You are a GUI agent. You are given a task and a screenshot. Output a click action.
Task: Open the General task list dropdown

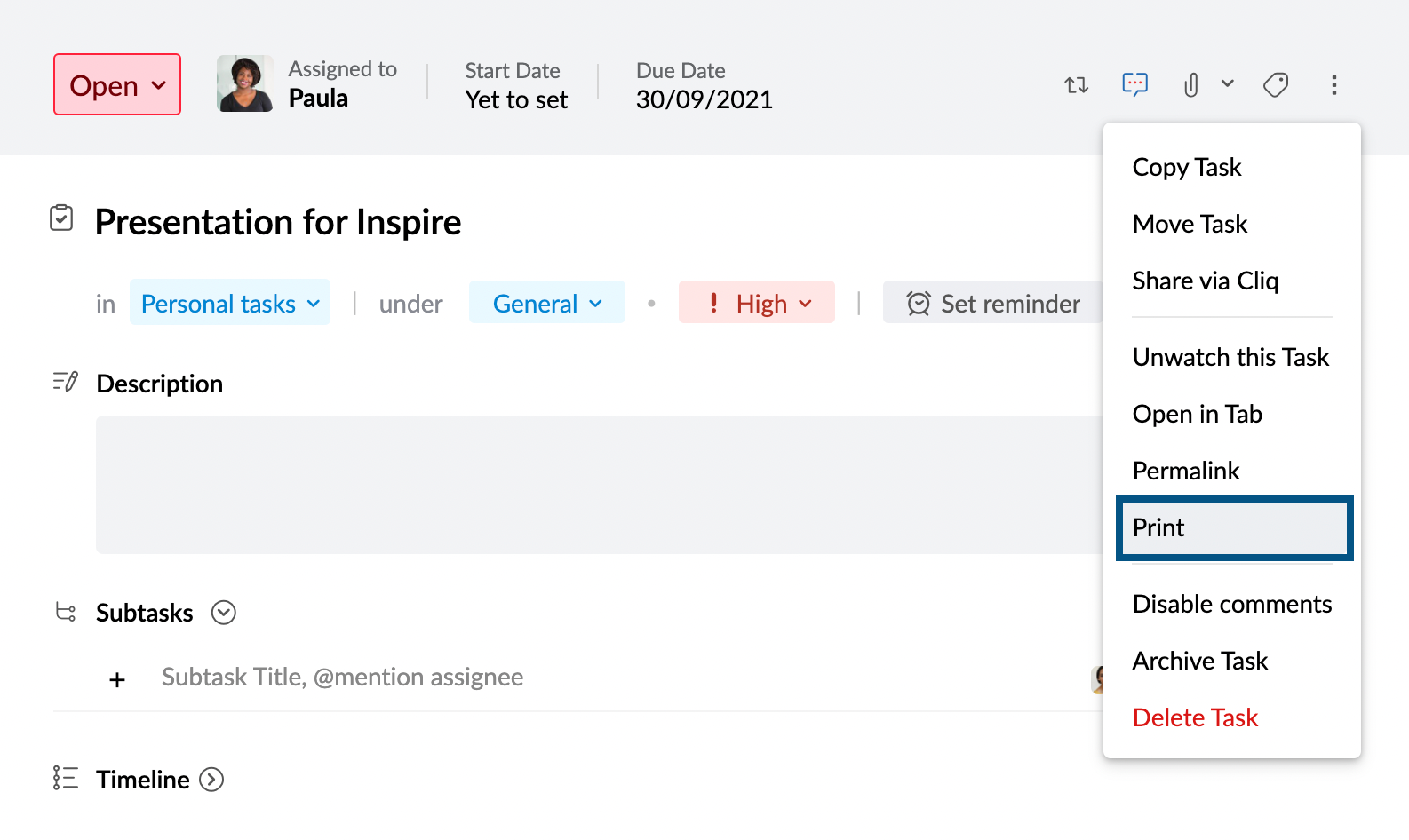pyautogui.click(x=547, y=304)
